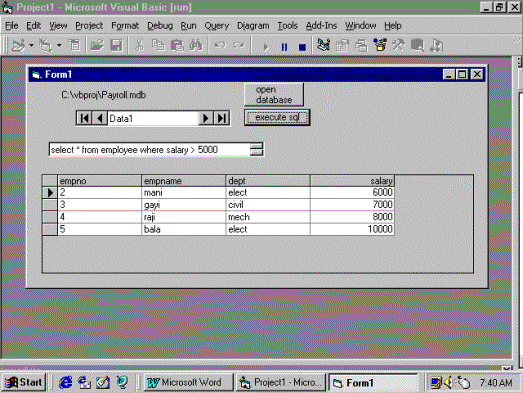Click the Form1 taskbar button
The width and height of the screenshot is (523, 393).
[x=373, y=382]
